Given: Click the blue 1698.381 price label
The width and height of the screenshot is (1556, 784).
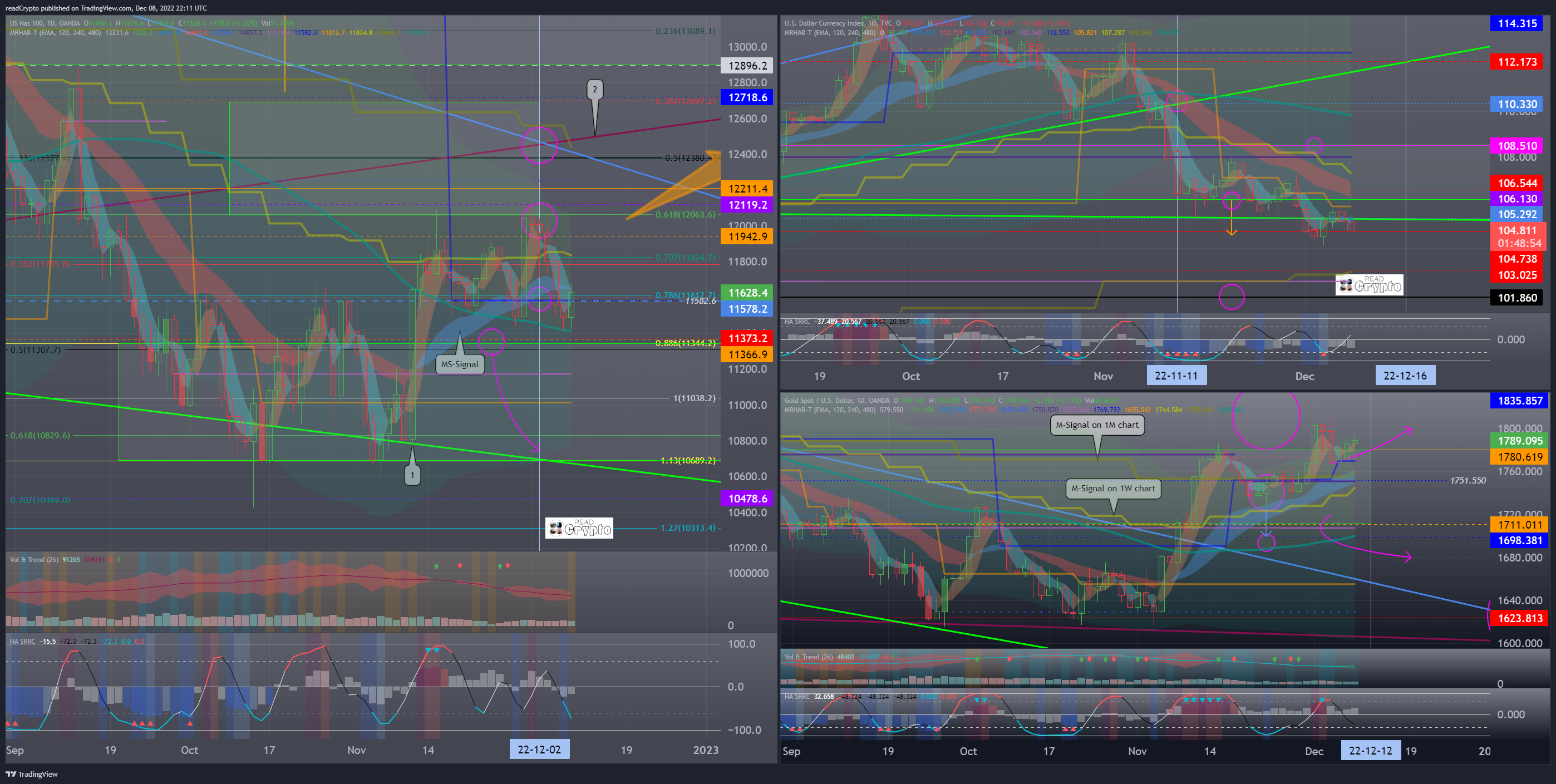Looking at the screenshot, I should pos(1519,541).
